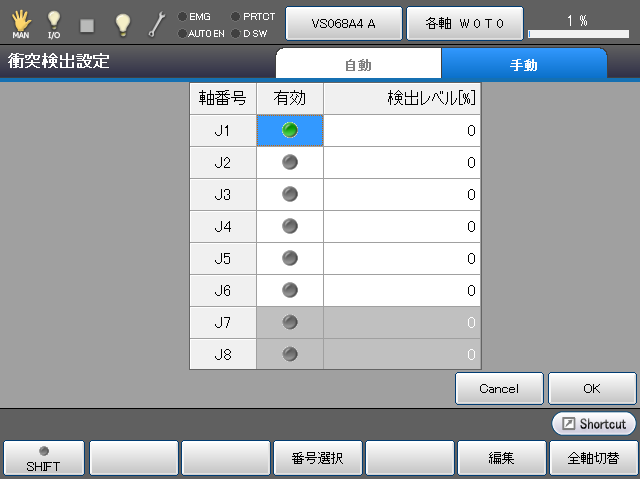Screen dimensions: 640x479
Task: Toggle the J1 enabled indicator
Action: point(290,130)
